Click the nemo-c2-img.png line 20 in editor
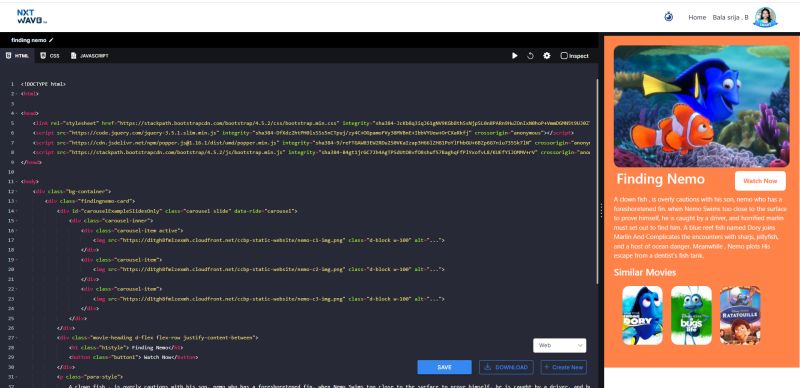Screen dimensions: 800x388 pyautogui.click(x=269, y=269)
